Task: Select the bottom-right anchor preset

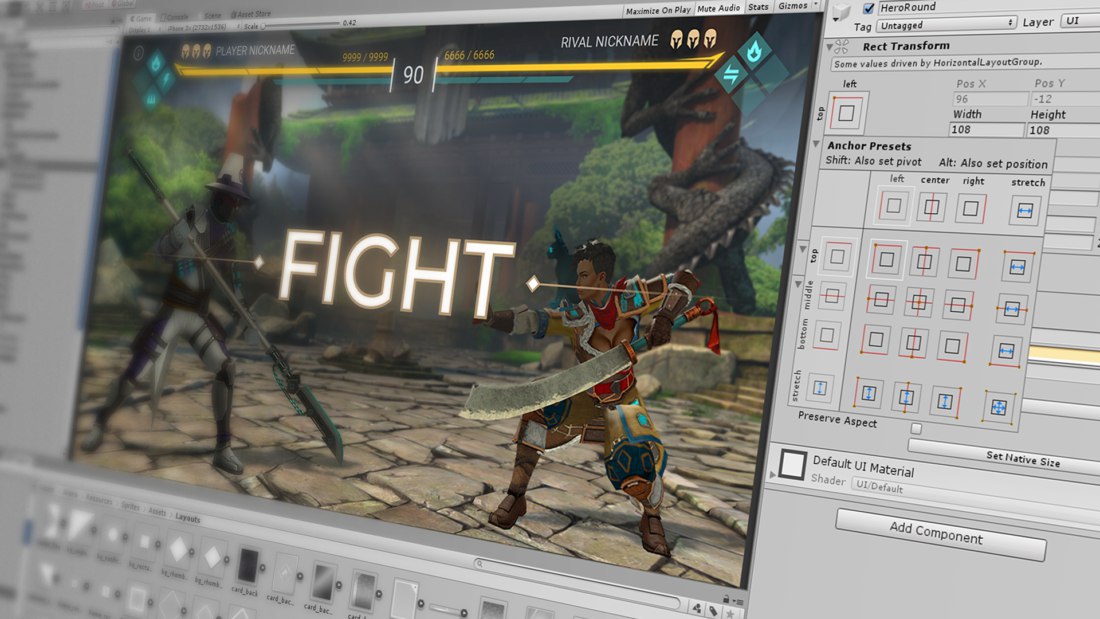Action: point(952,345)
